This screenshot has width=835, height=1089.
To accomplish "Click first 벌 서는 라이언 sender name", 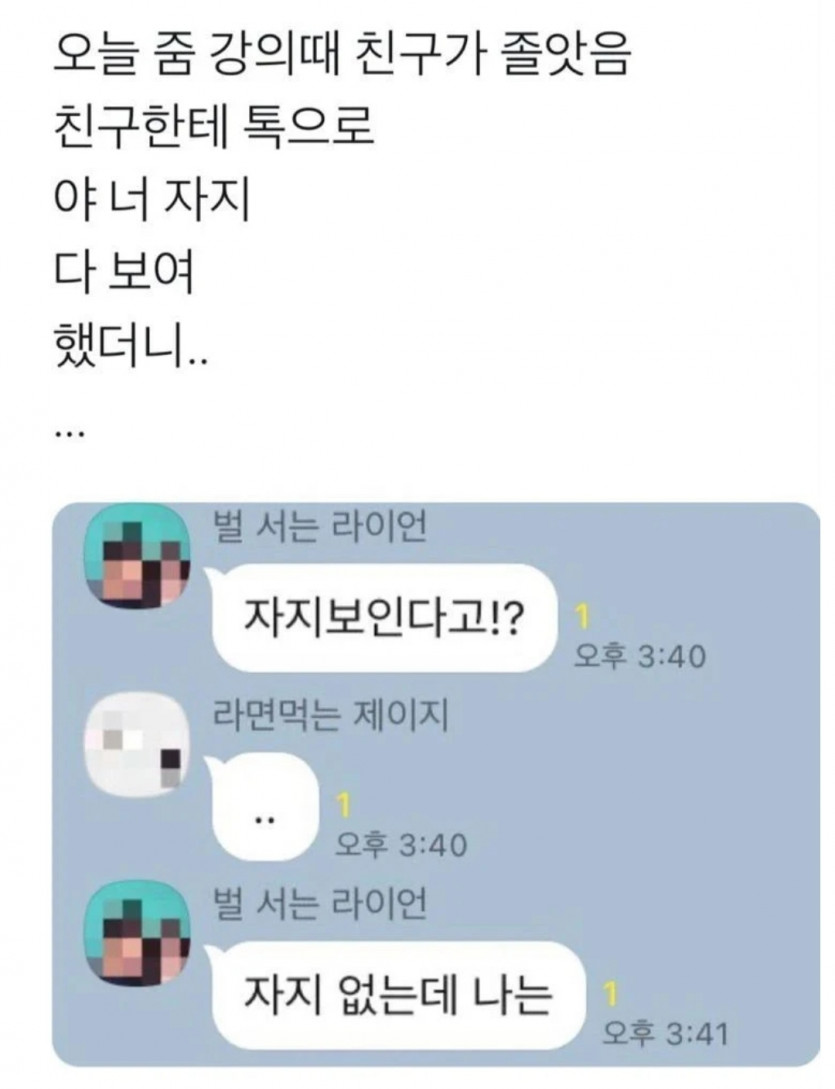I will coord(319,527).
